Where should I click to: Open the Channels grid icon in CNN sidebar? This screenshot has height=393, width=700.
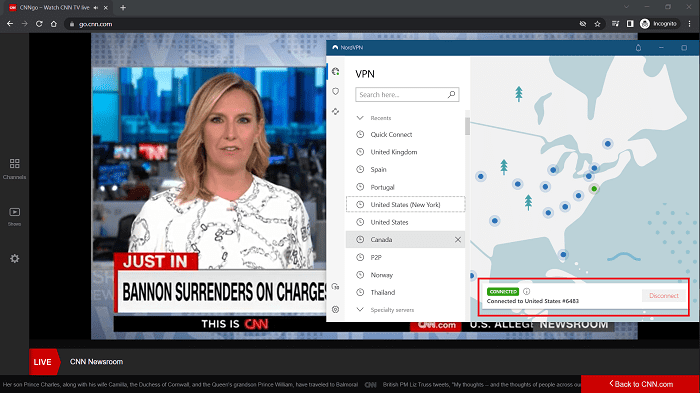(x=14, y=164)
